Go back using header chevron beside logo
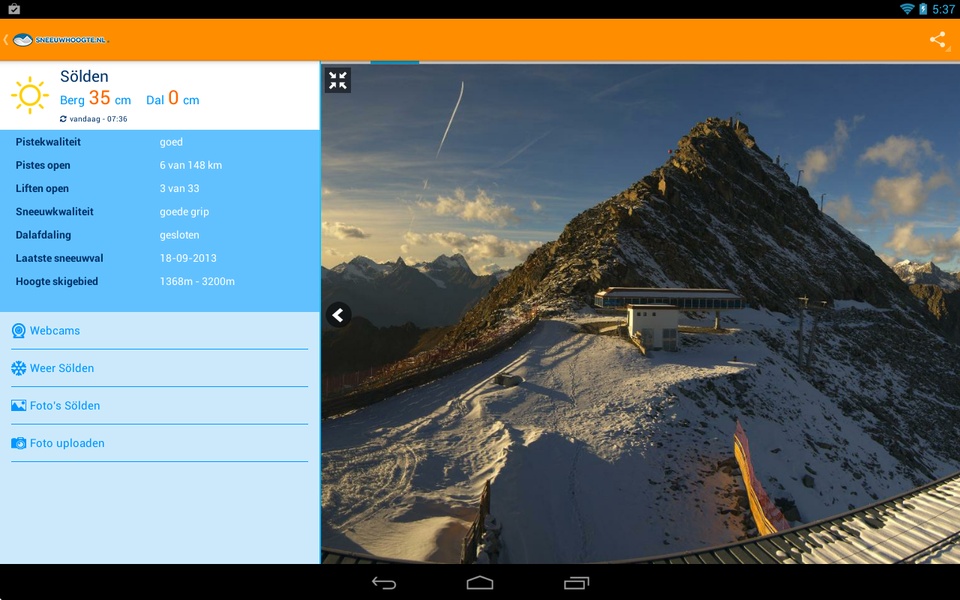 [5, 40]
